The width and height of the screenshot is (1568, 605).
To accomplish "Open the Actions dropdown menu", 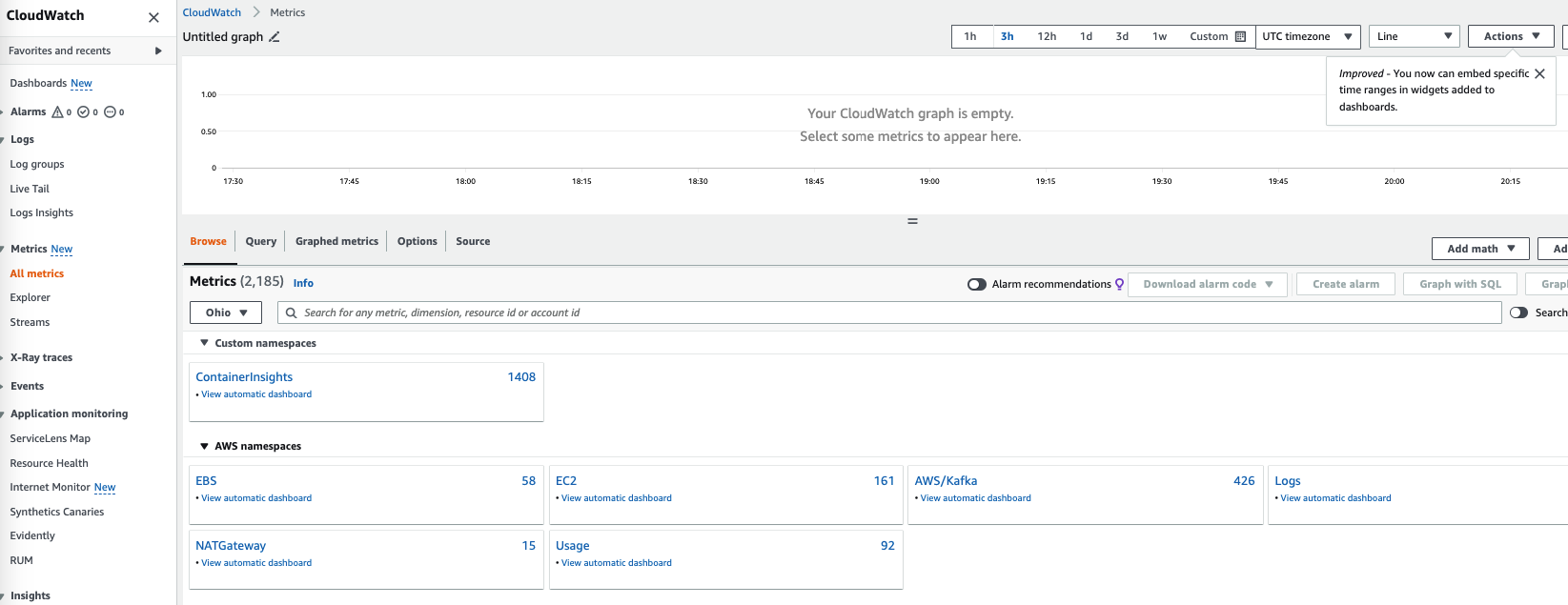I will [1512, 36].
